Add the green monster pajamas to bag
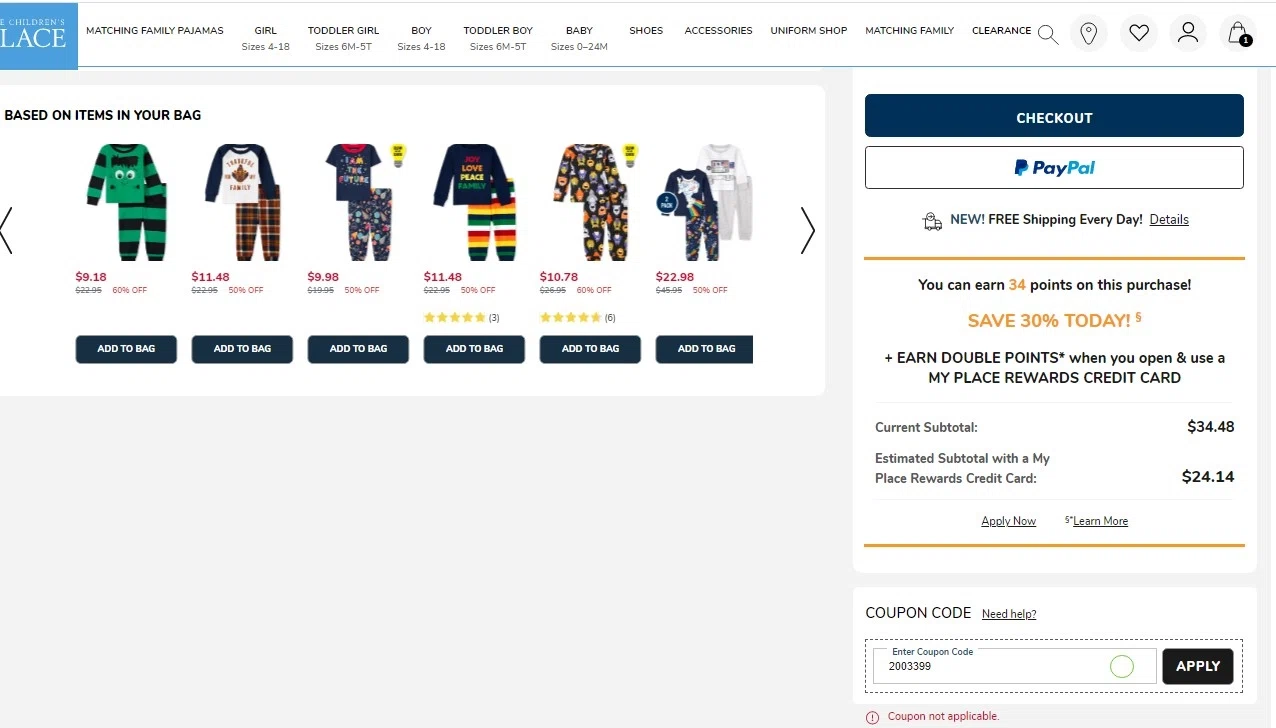Screen dimensions: 1276x728 point(126,349)
